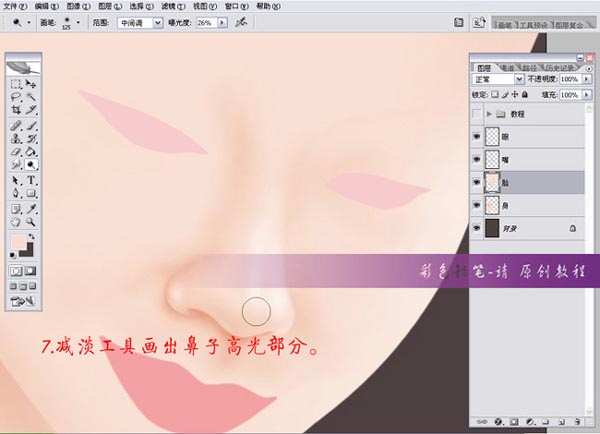Select the Magic Wand tool
The image size is (600, 434).
click(31, 96)
